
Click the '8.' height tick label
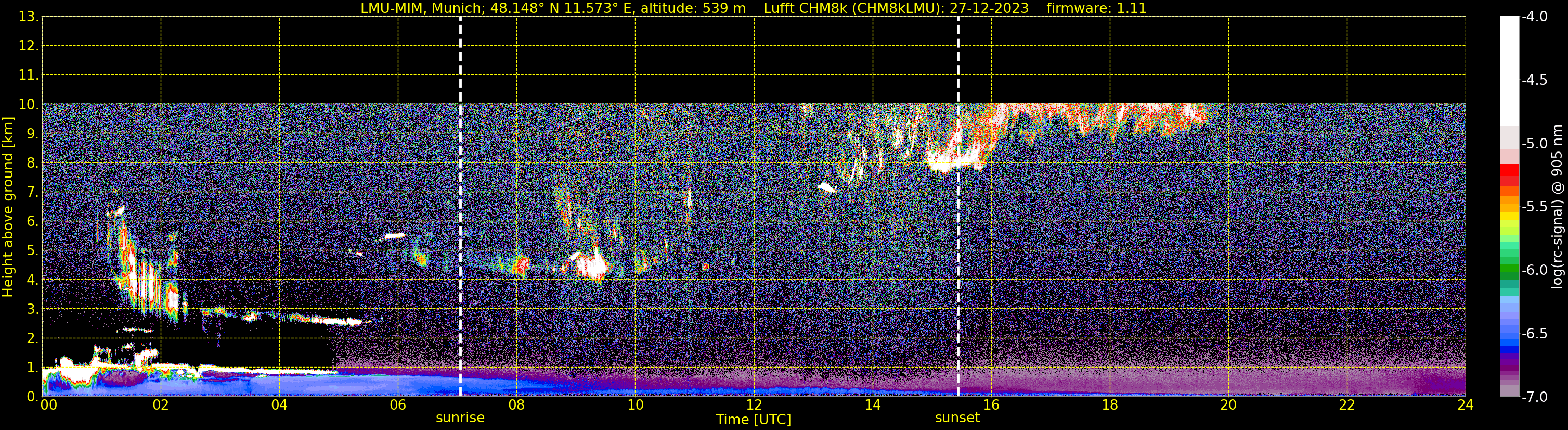[x=32, y=163]
